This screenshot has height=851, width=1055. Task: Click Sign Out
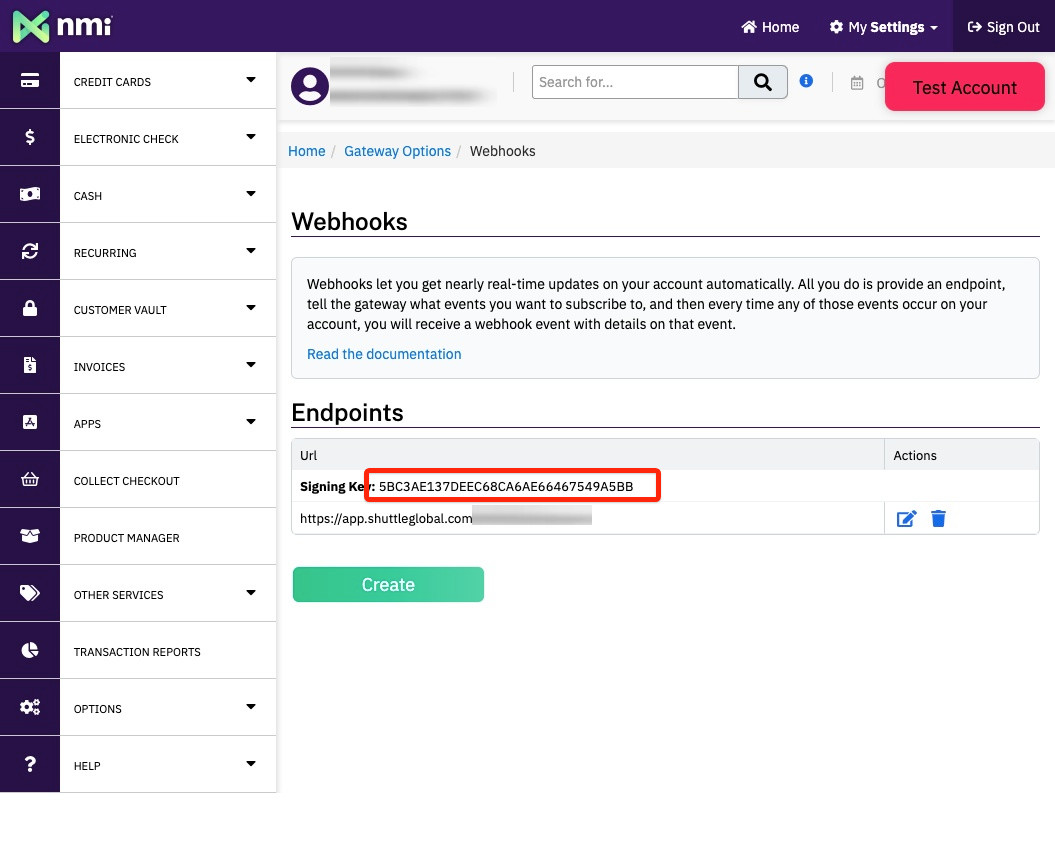tap(1003, 27)
